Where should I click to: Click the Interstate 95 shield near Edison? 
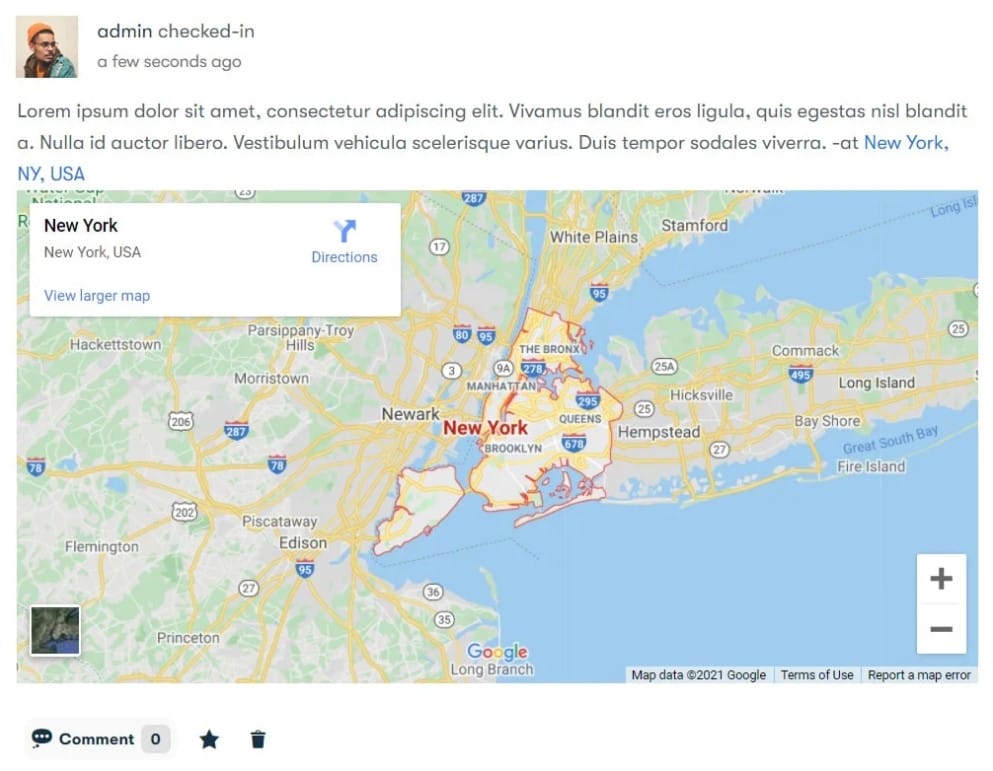(x=305, y=568)
